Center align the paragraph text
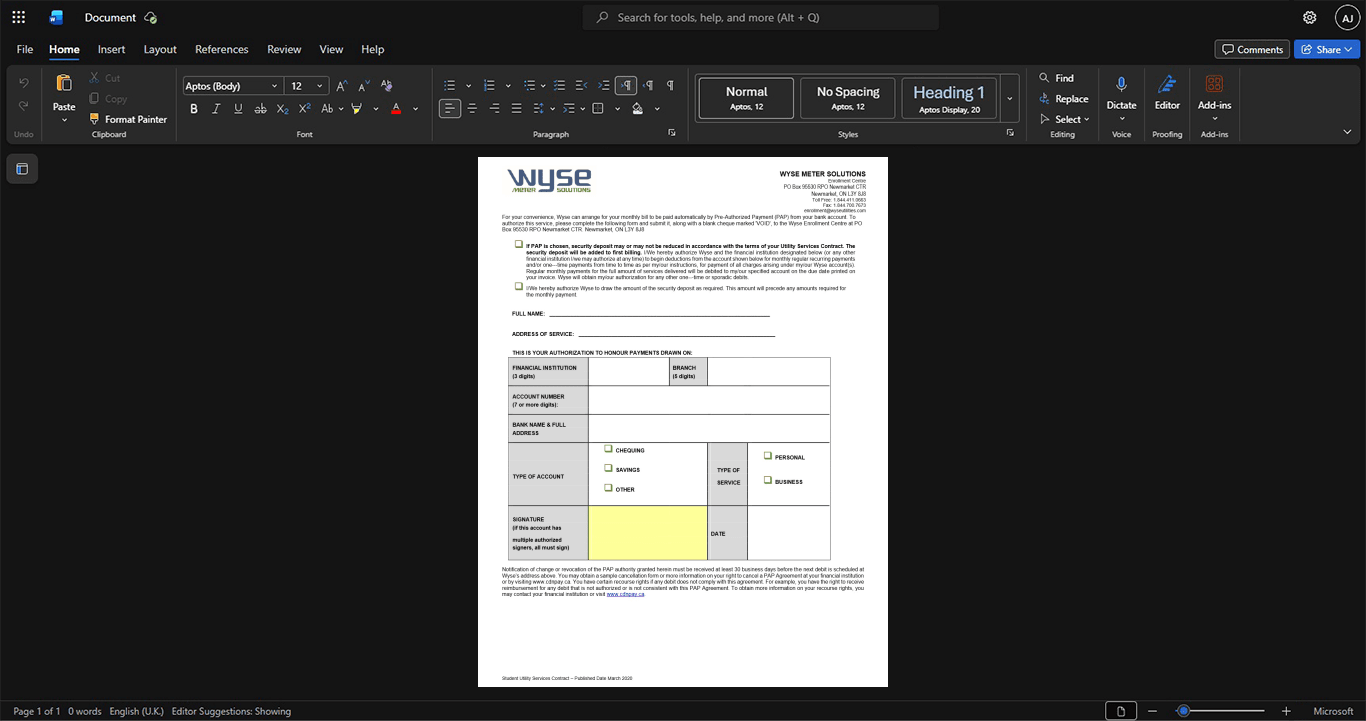This screenshot has height=721, width=1366. [472, 108]
